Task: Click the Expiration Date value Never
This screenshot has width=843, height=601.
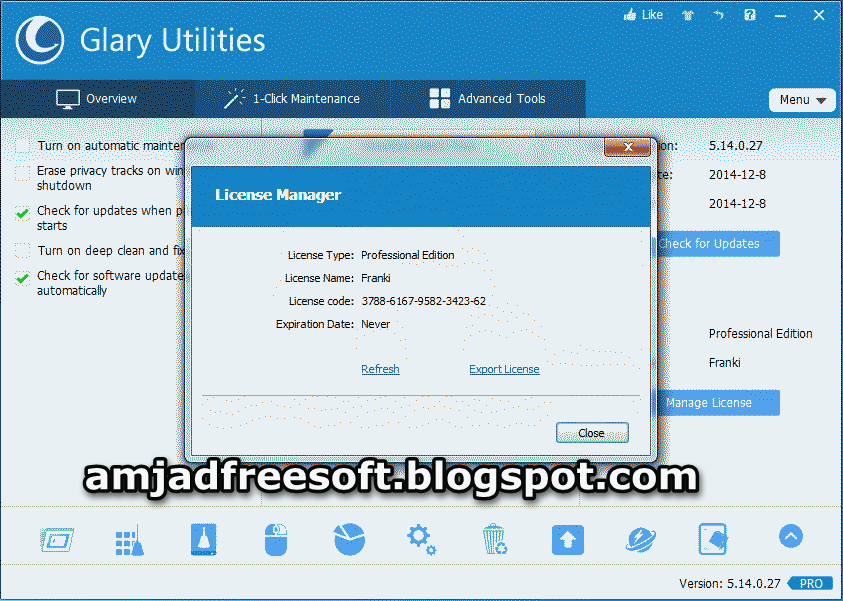Action: click(x=376, y=324)
